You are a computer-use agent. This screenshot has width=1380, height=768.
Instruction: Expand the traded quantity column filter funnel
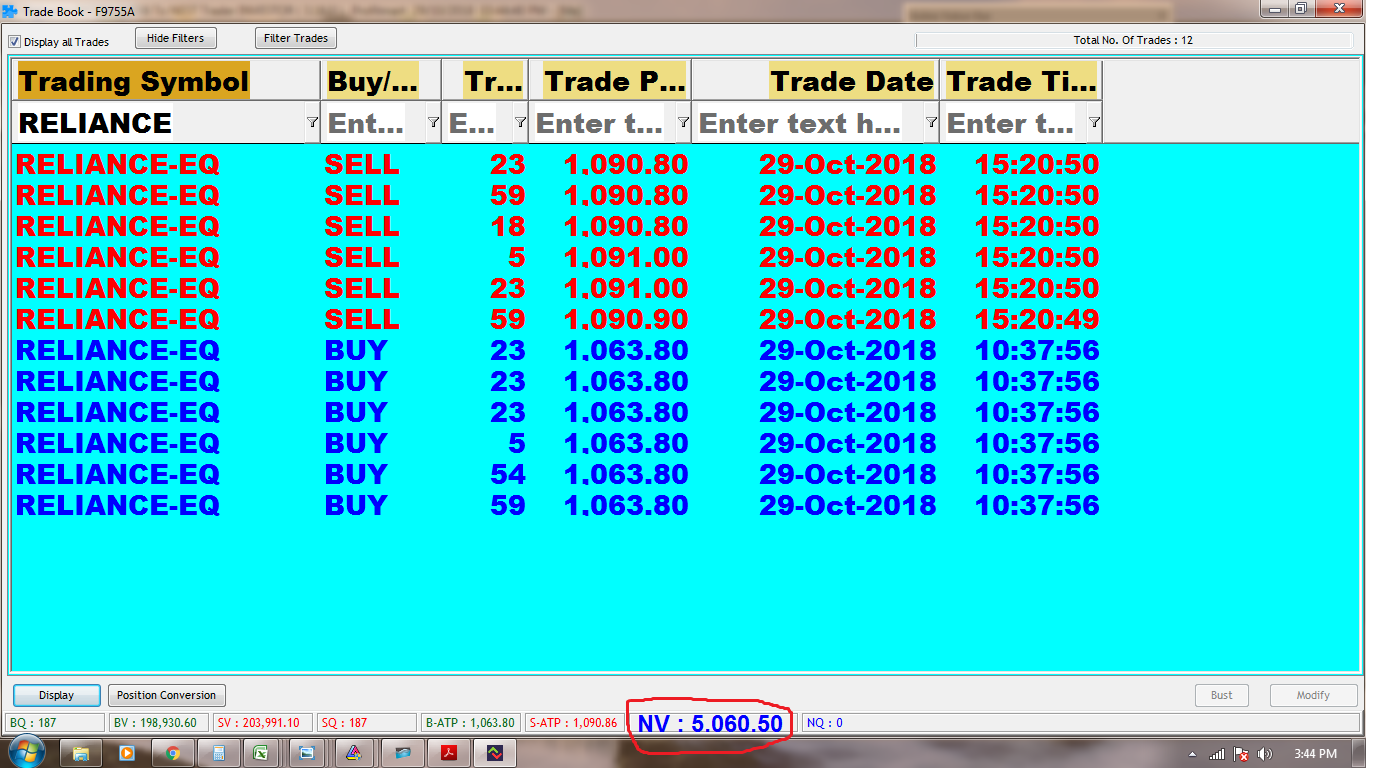[x=520, y=122]
